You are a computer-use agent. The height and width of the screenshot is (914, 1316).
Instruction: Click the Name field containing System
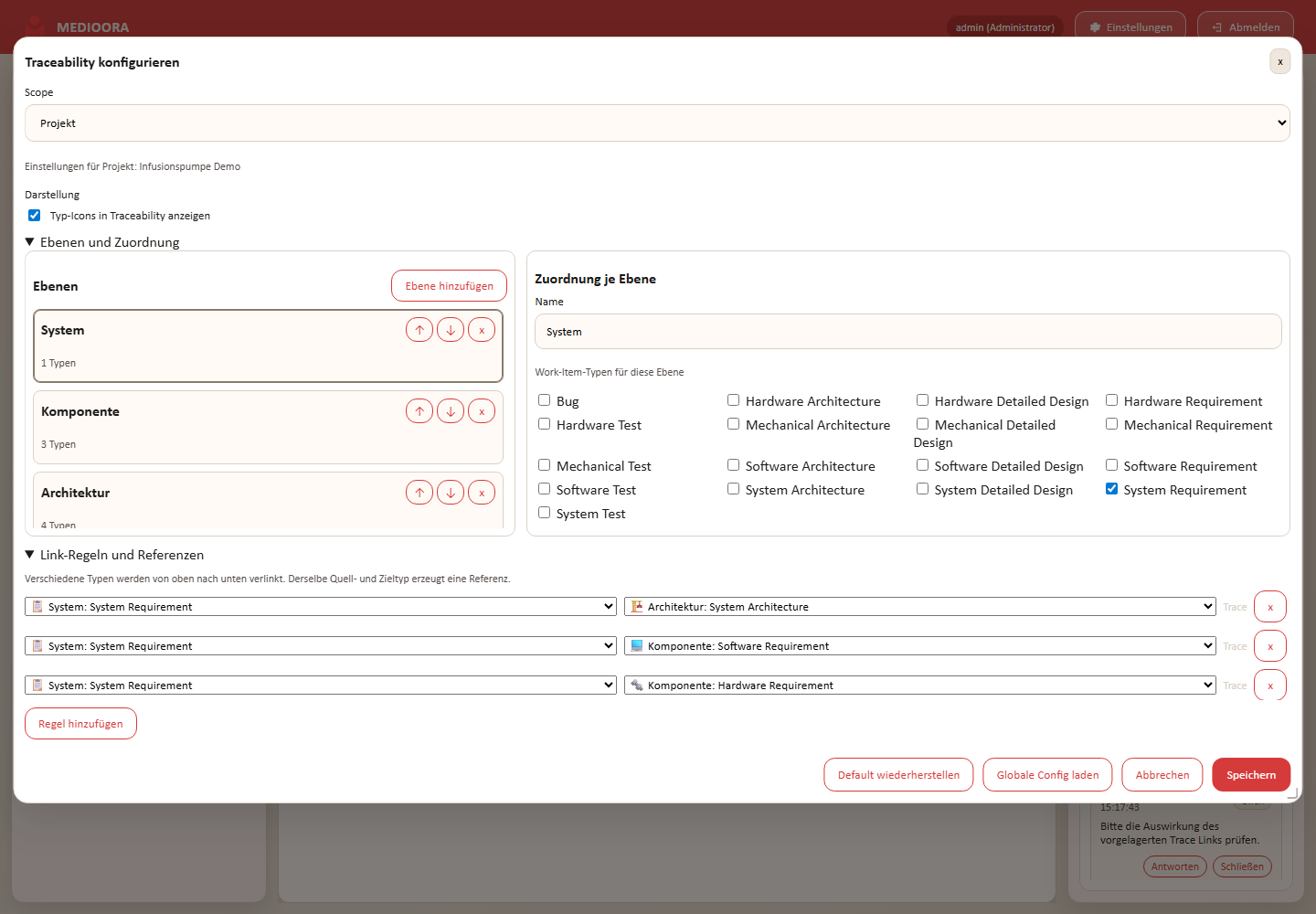908,332
